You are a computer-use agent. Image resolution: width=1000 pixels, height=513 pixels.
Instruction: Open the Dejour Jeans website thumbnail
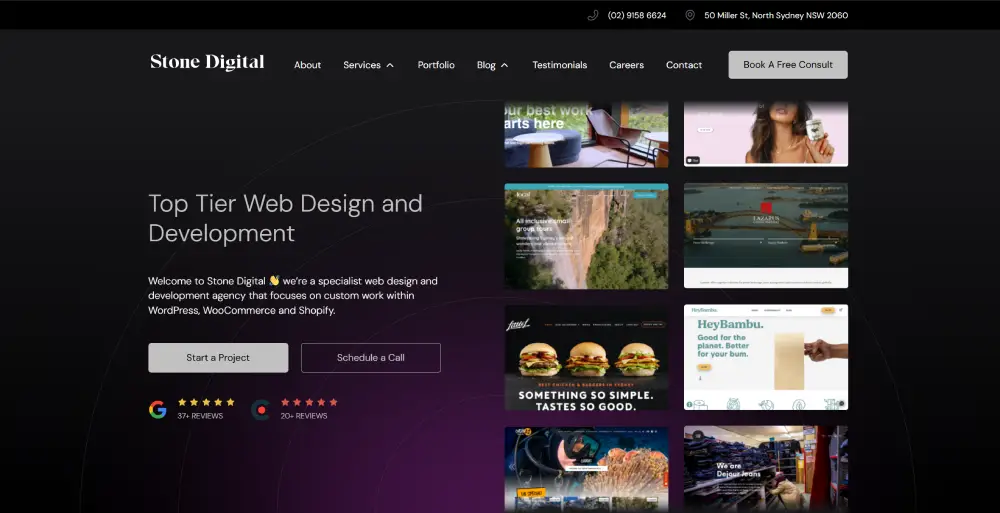(766, 470)
